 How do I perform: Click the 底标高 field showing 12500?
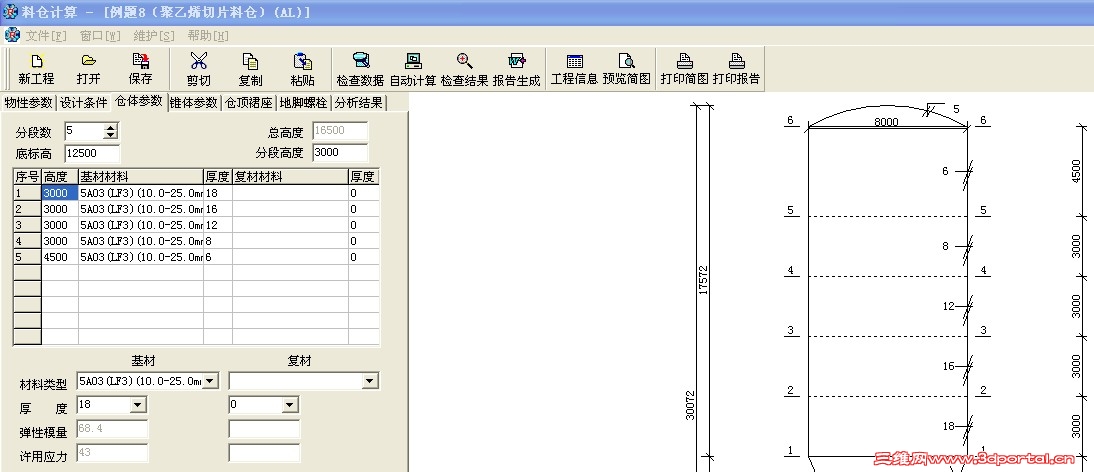click(92, 153)
